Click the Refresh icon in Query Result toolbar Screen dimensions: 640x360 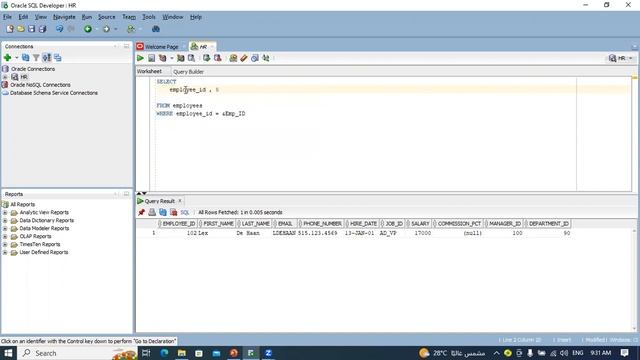(163, 212)
